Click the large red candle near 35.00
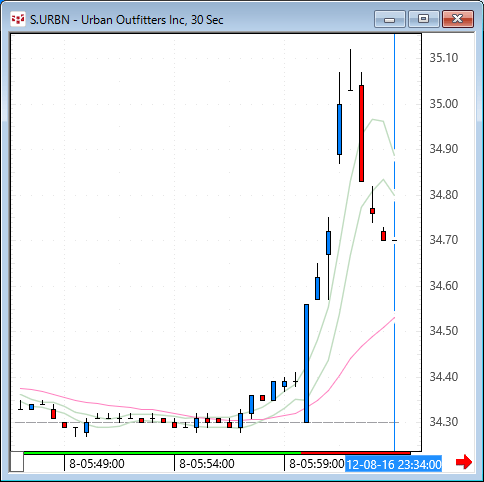484x482 pixels. coord(361,133)
